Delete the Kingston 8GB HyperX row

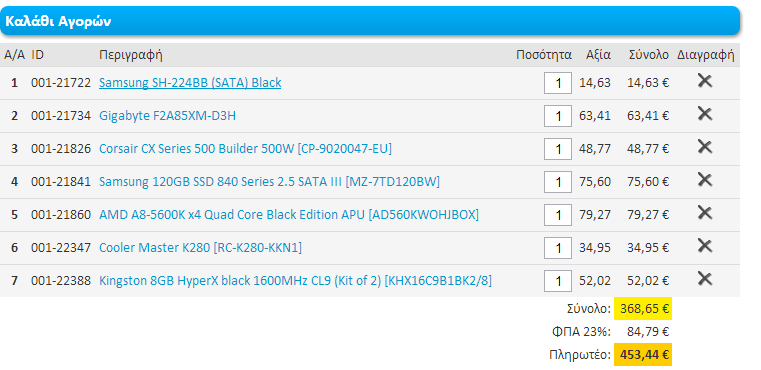705,279
